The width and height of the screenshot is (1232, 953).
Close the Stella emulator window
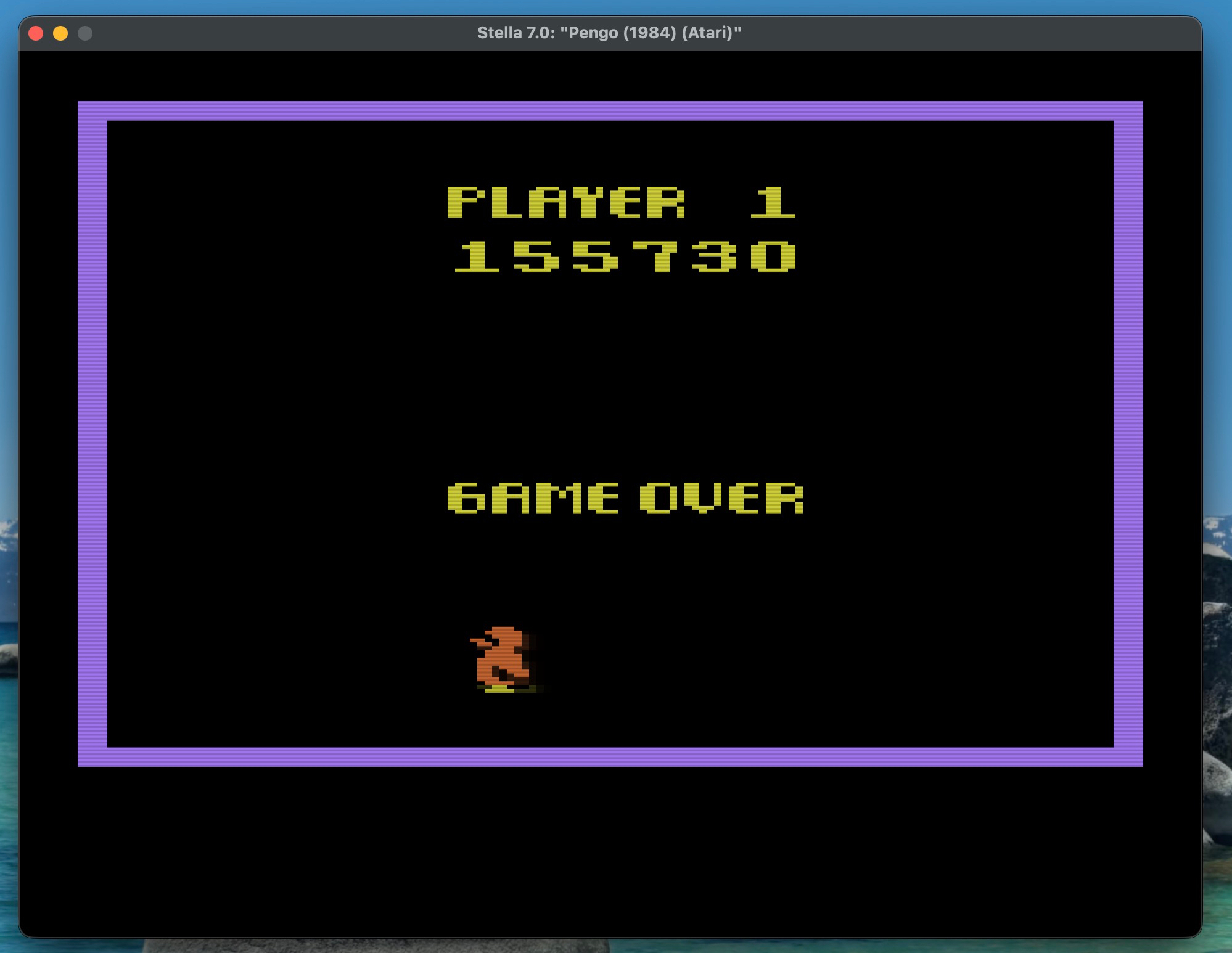click(36, 33)
